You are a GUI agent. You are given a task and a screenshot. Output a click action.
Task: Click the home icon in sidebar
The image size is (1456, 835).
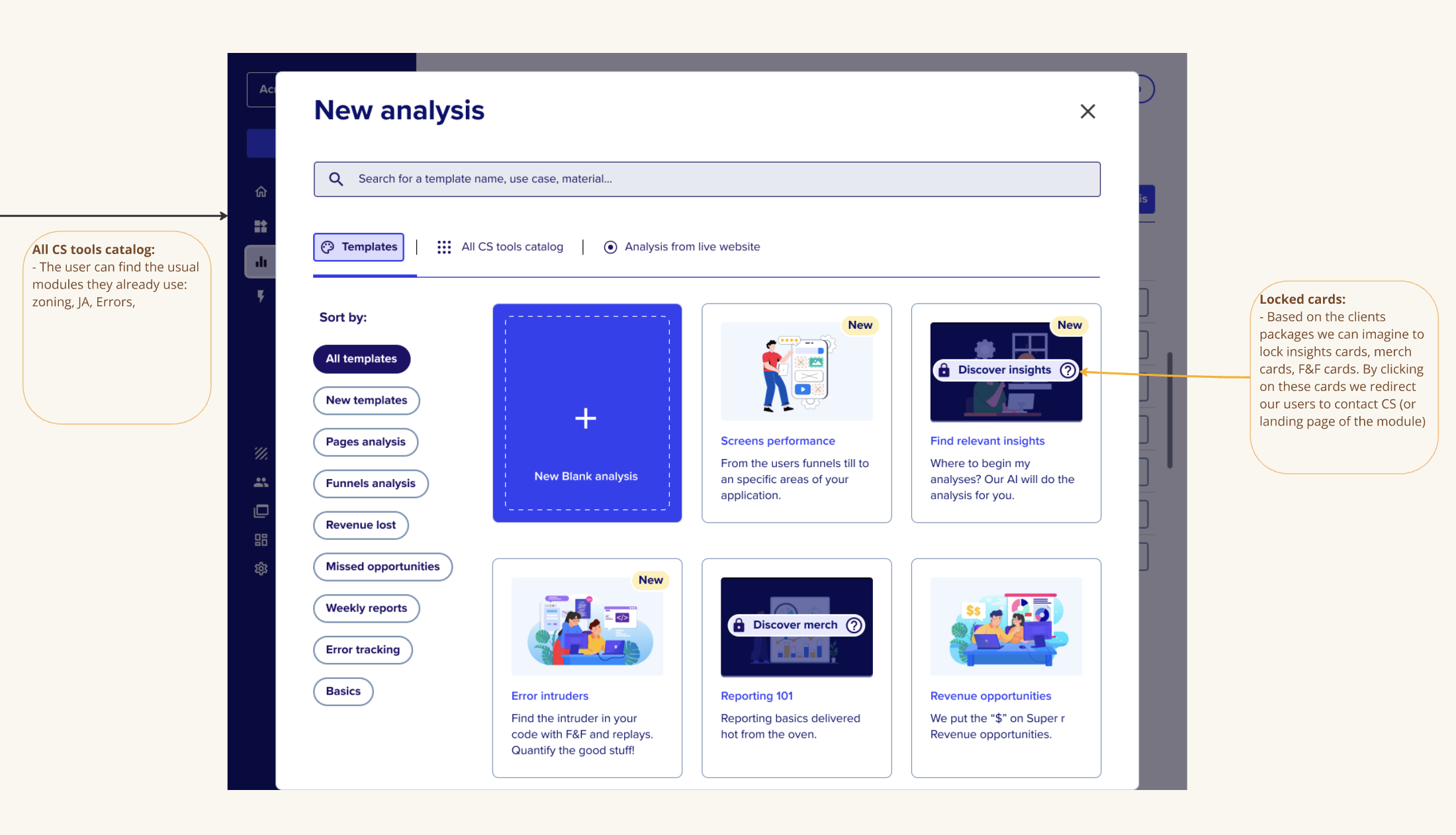click(x=261, y=192)
